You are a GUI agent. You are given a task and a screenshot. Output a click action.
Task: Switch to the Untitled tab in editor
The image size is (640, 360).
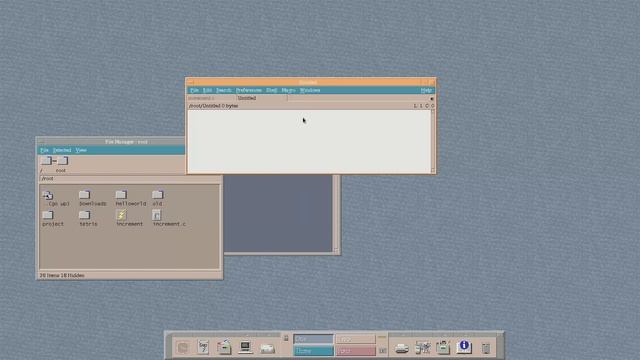[262, 98]
